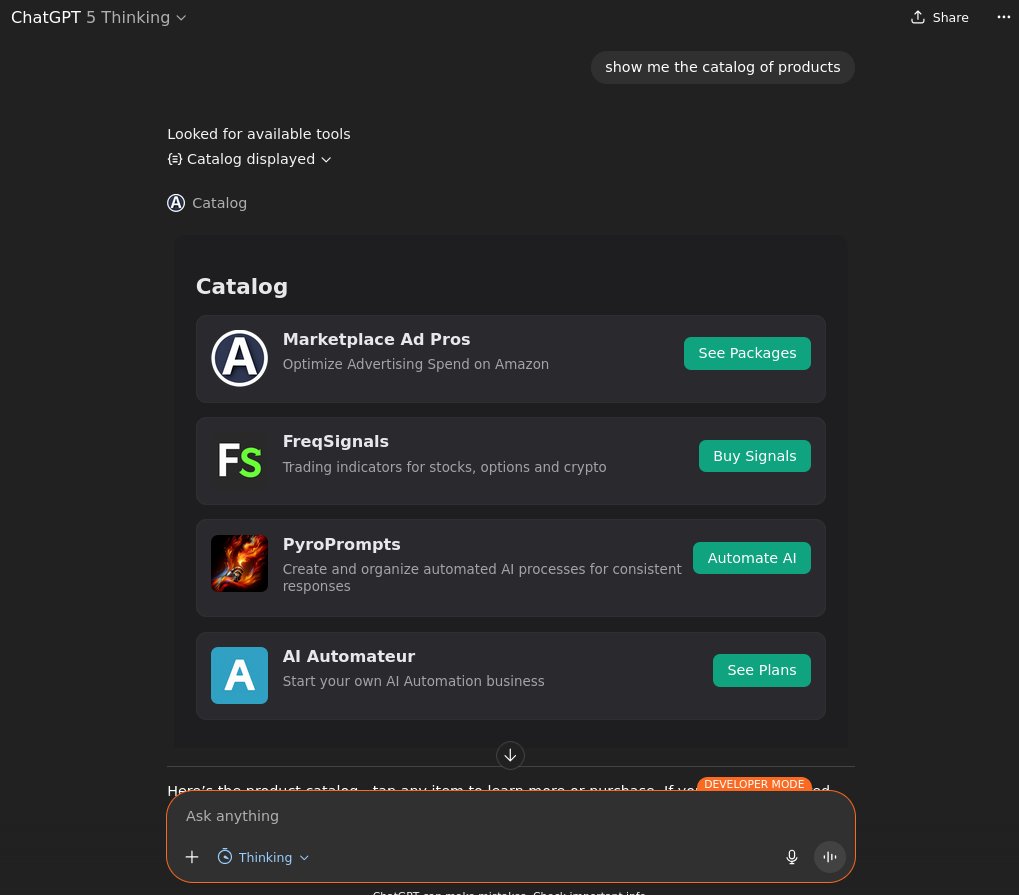The width and height of the screenshot is (1019, 895).
Task: Focus the 'Ask anything' message input
Action: pos(510,816)
